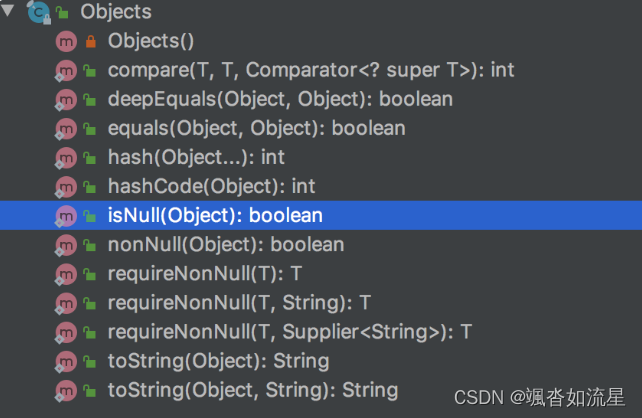Click the method icon of isNull row
Screen dimensions: 642x418
click(66, 216)
